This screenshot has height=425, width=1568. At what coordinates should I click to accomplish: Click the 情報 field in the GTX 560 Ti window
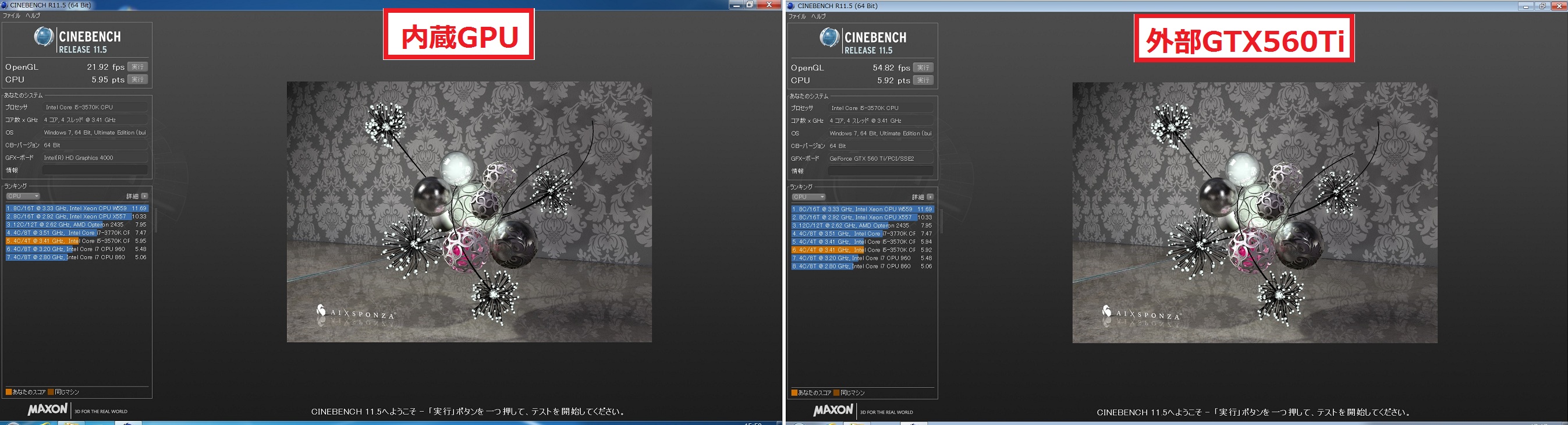tap(880, 171)
